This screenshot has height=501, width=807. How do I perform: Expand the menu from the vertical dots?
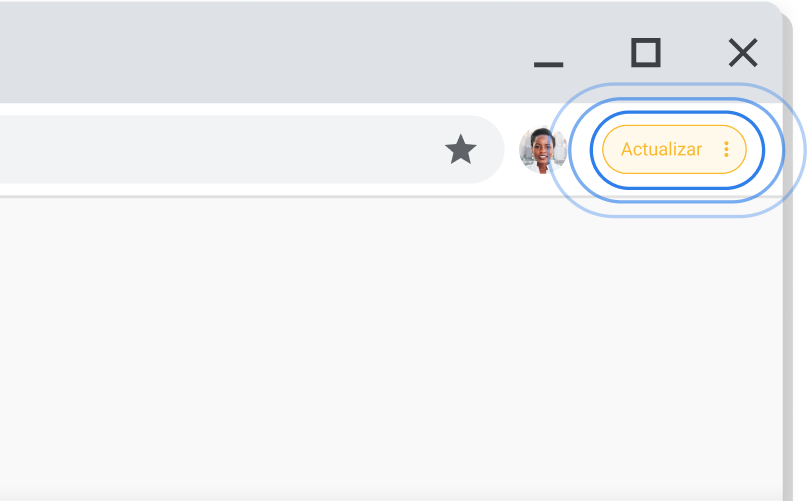(727, 150)
